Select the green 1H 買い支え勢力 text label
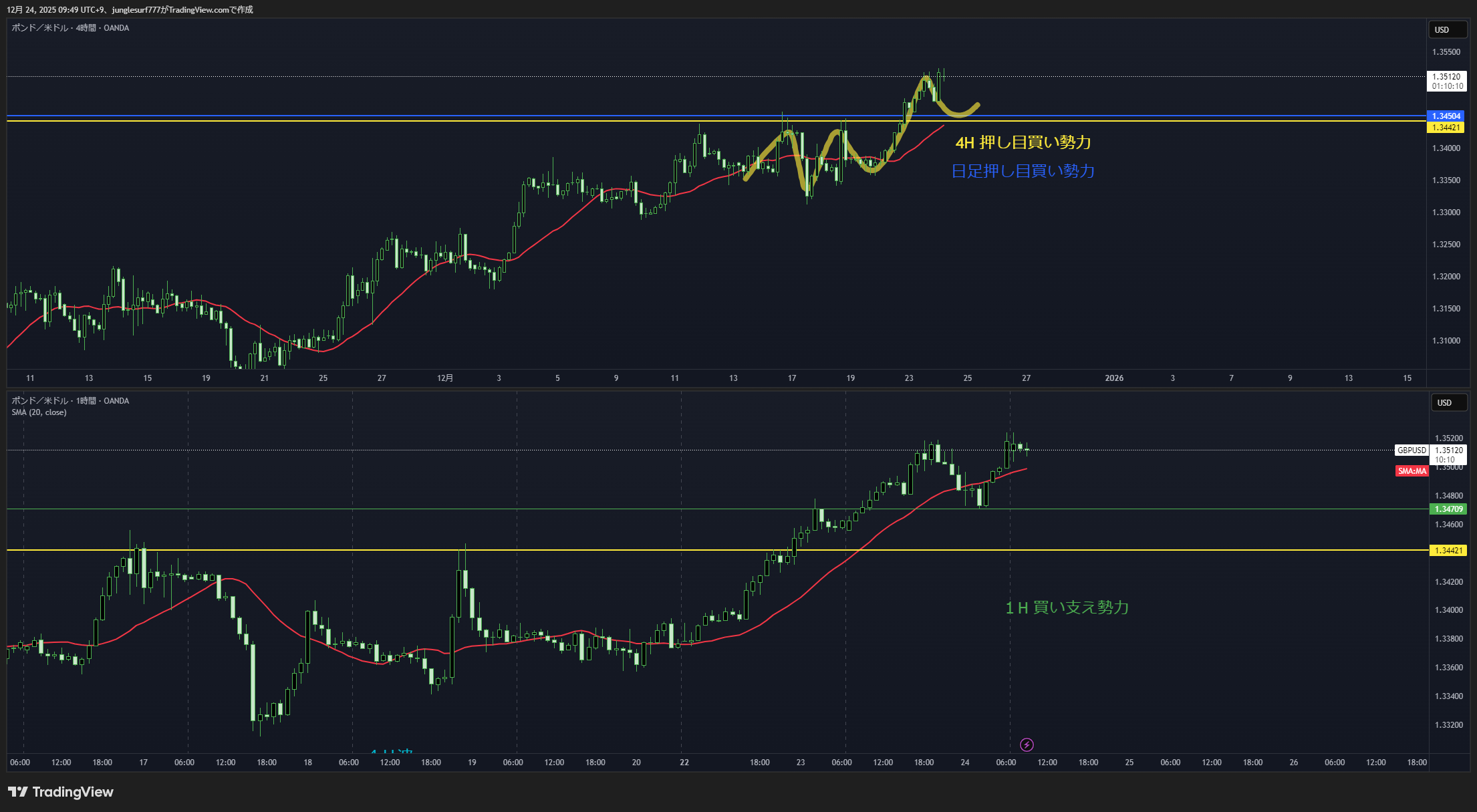This screenshot has height=812, width=1477. pyautogui.click(x=1067, y=607)
